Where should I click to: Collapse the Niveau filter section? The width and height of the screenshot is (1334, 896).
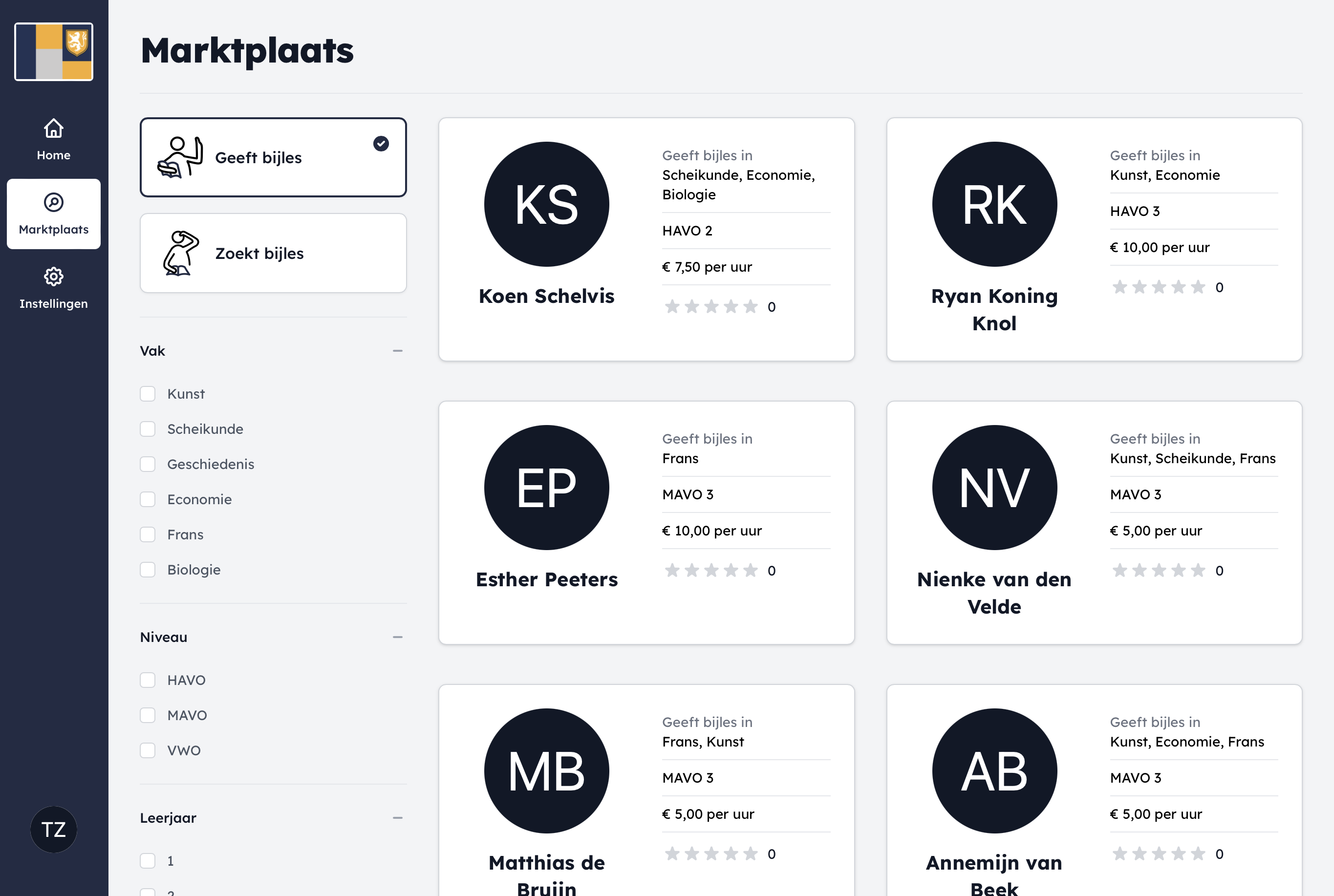398,637
